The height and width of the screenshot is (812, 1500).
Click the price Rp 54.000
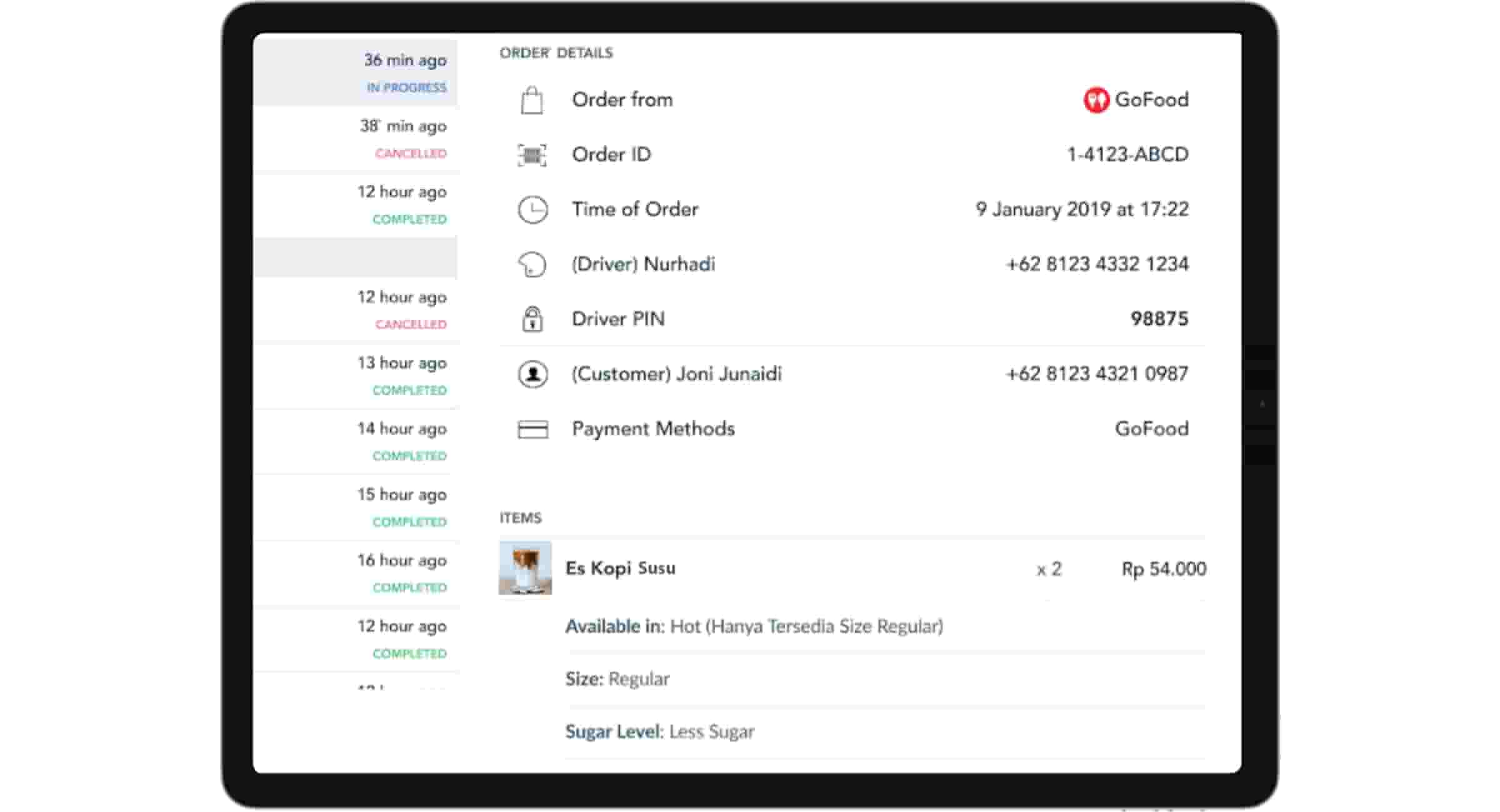[x=1164, y=568]
